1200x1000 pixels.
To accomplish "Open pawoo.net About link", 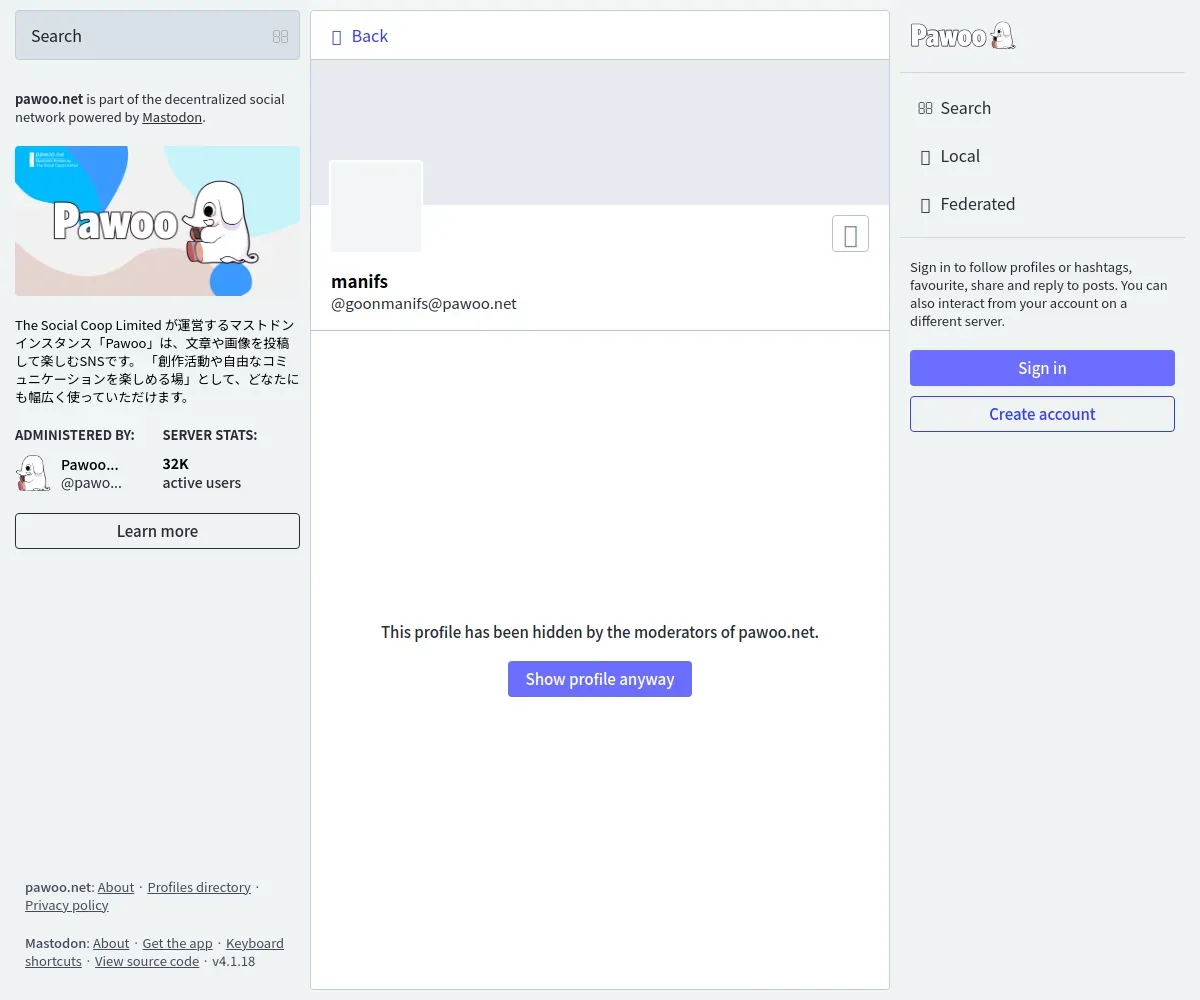I will 116,887.
